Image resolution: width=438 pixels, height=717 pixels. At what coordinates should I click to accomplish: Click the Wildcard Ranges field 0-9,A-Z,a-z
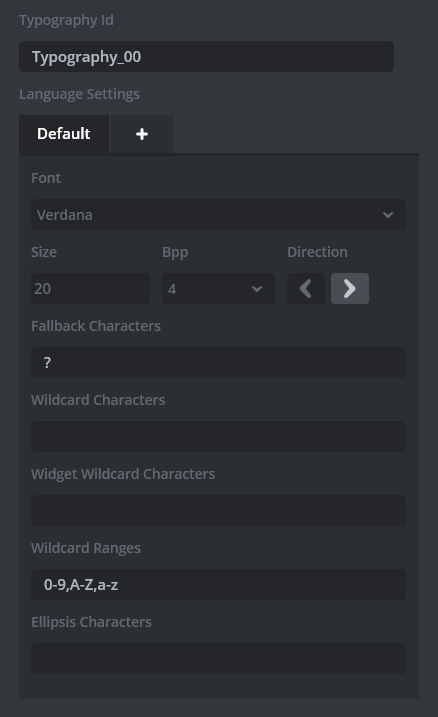click(x=219, y=584)
